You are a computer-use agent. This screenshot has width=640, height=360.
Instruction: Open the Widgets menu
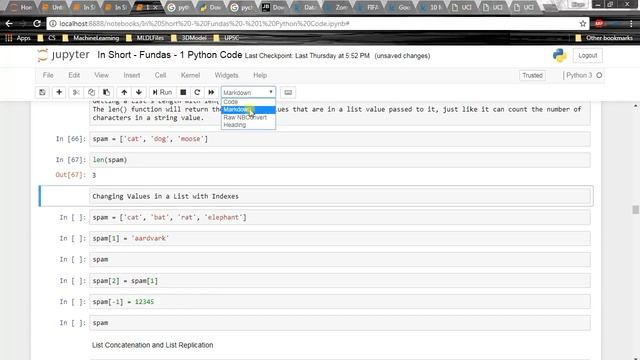click(x=226, y=75)
